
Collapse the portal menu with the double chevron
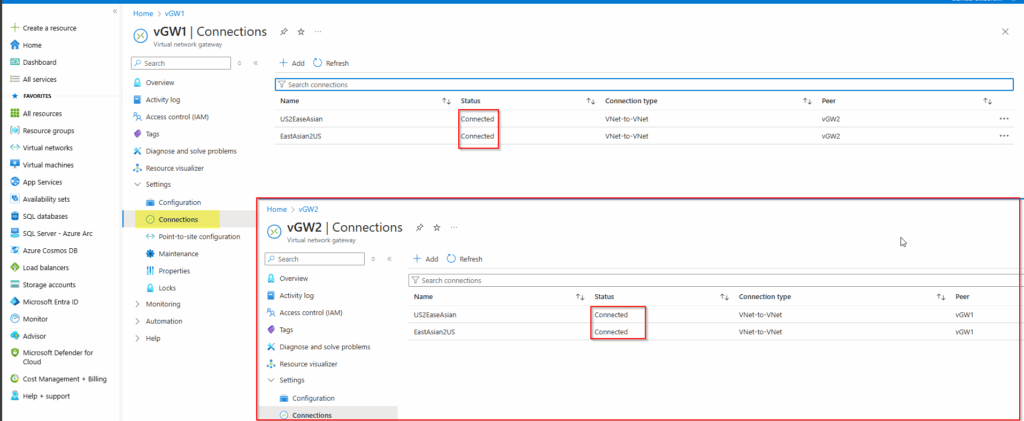point(115,11)
